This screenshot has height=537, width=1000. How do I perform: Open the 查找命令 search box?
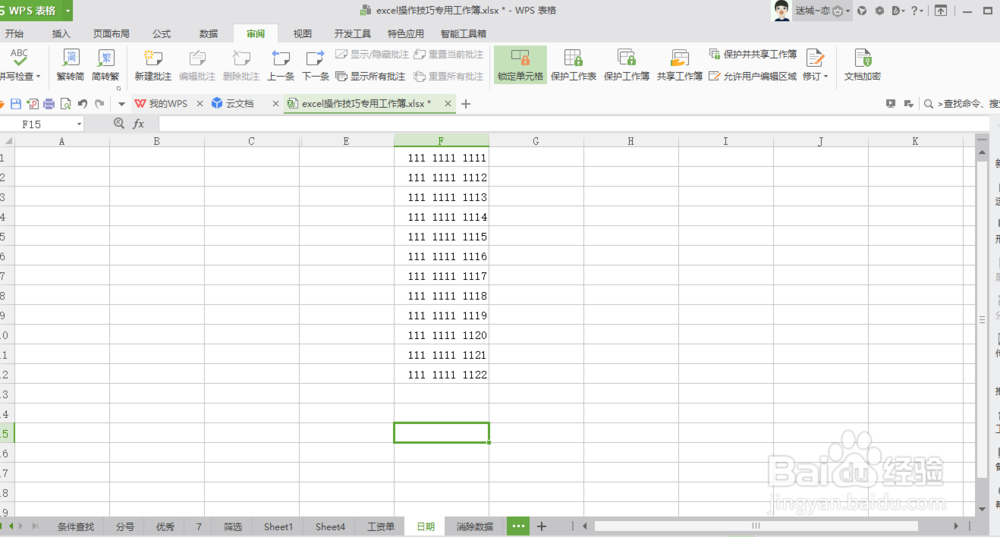coord(962,103)
